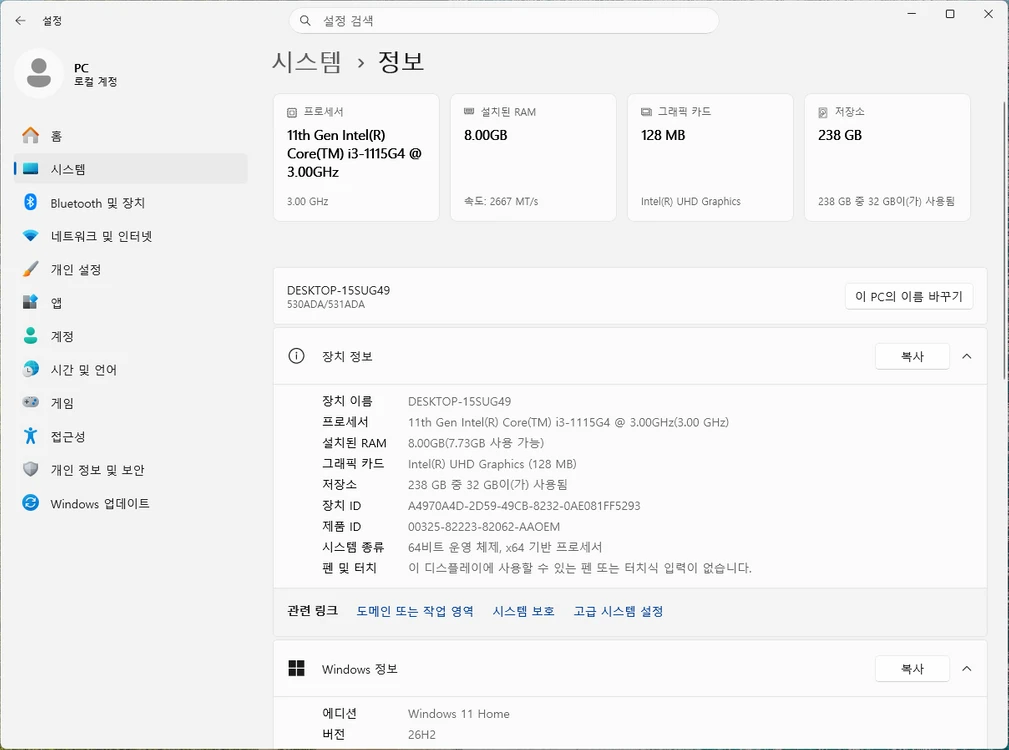Click version value 26H2
1009x750 pixels.
pyautogui.click(x=421, y=734)
